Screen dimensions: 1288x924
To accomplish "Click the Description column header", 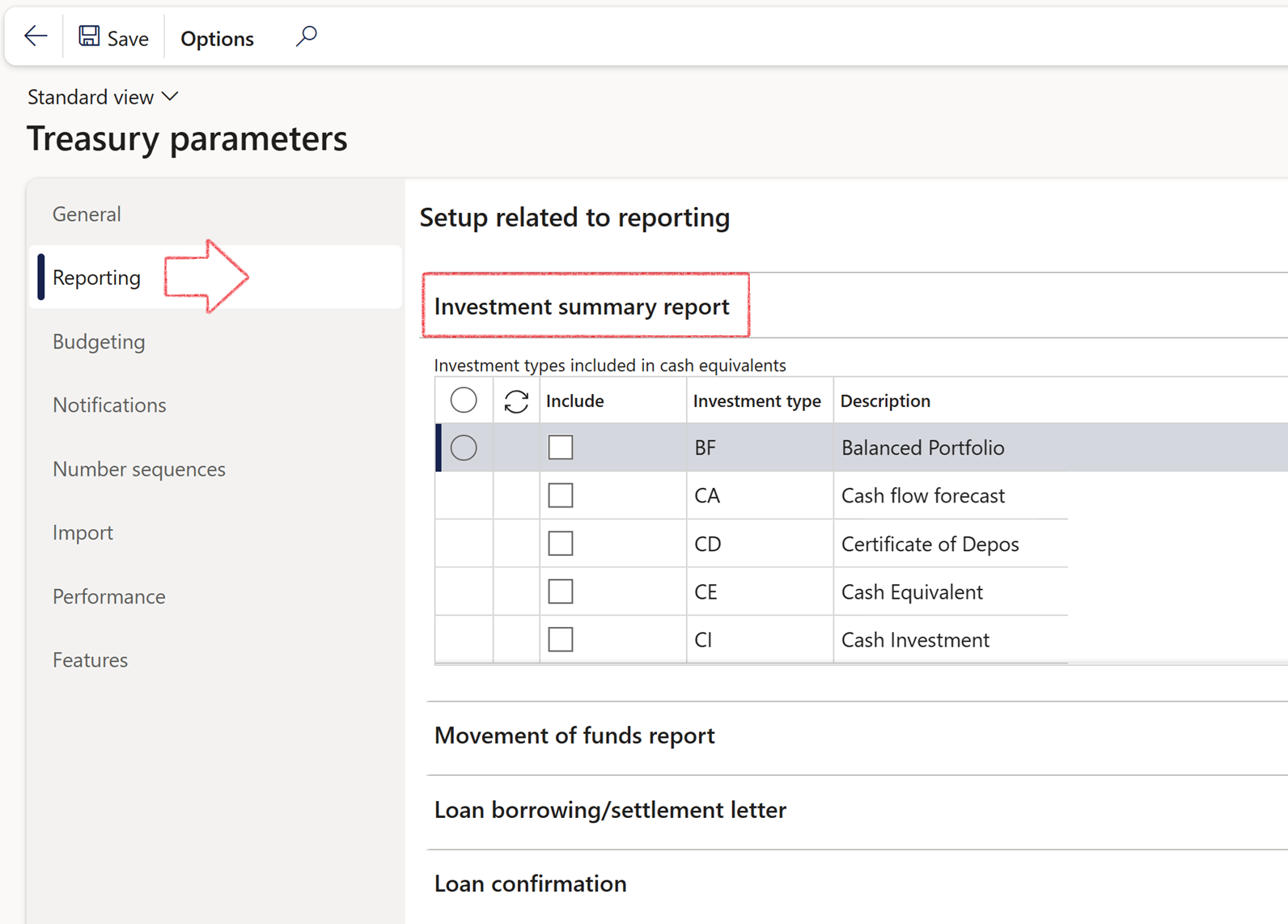I will tap(885, 401).
